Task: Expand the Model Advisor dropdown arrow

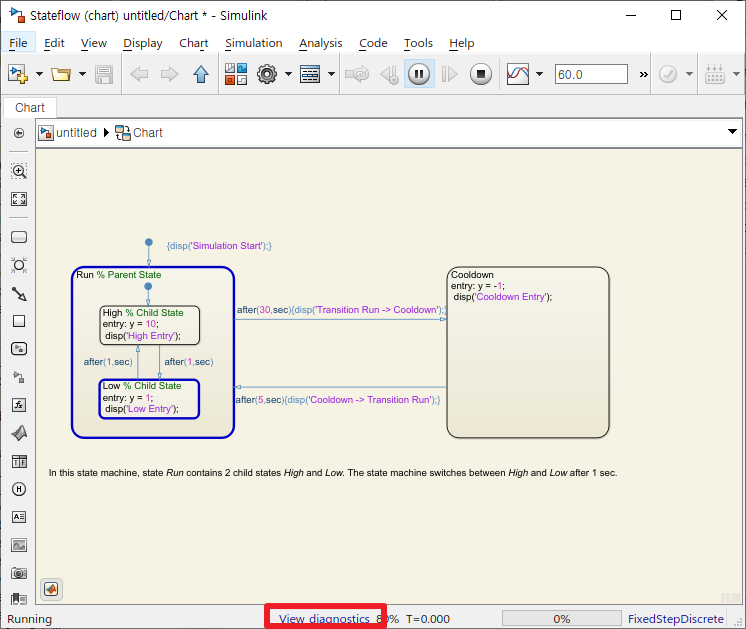Action: [x=689, y=74]
